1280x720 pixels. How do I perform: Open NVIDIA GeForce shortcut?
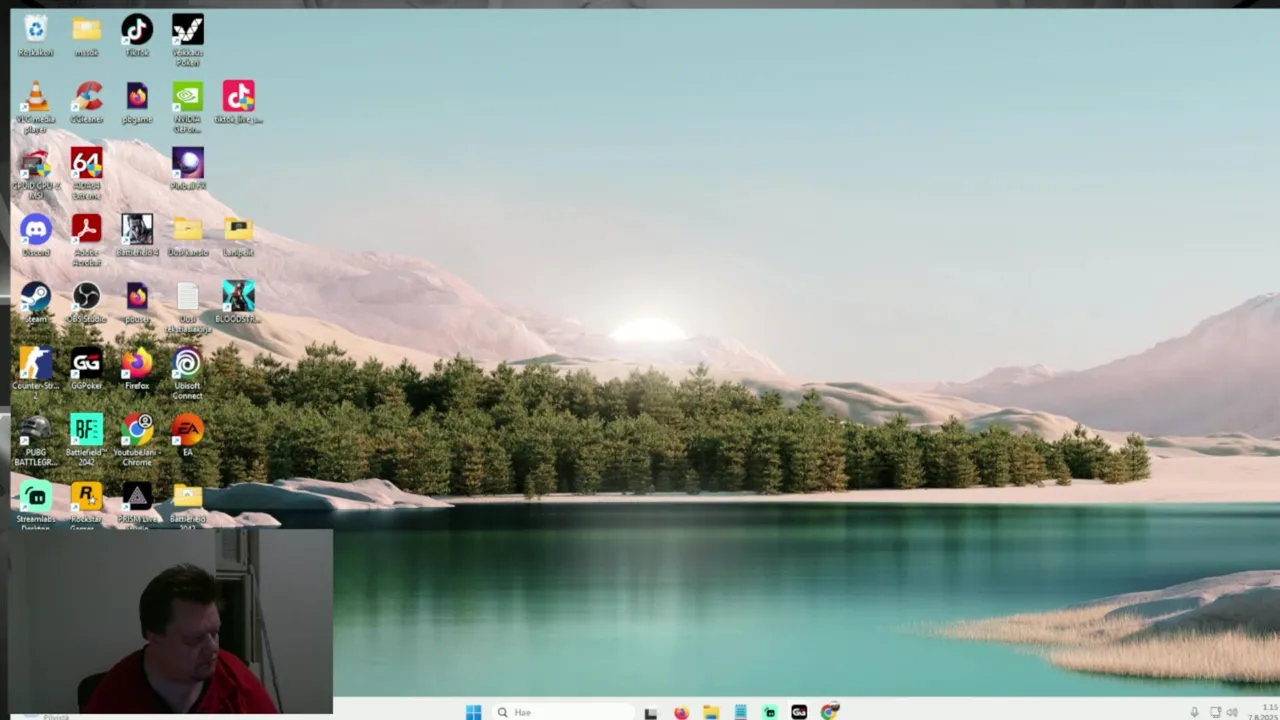pos(188,106)
